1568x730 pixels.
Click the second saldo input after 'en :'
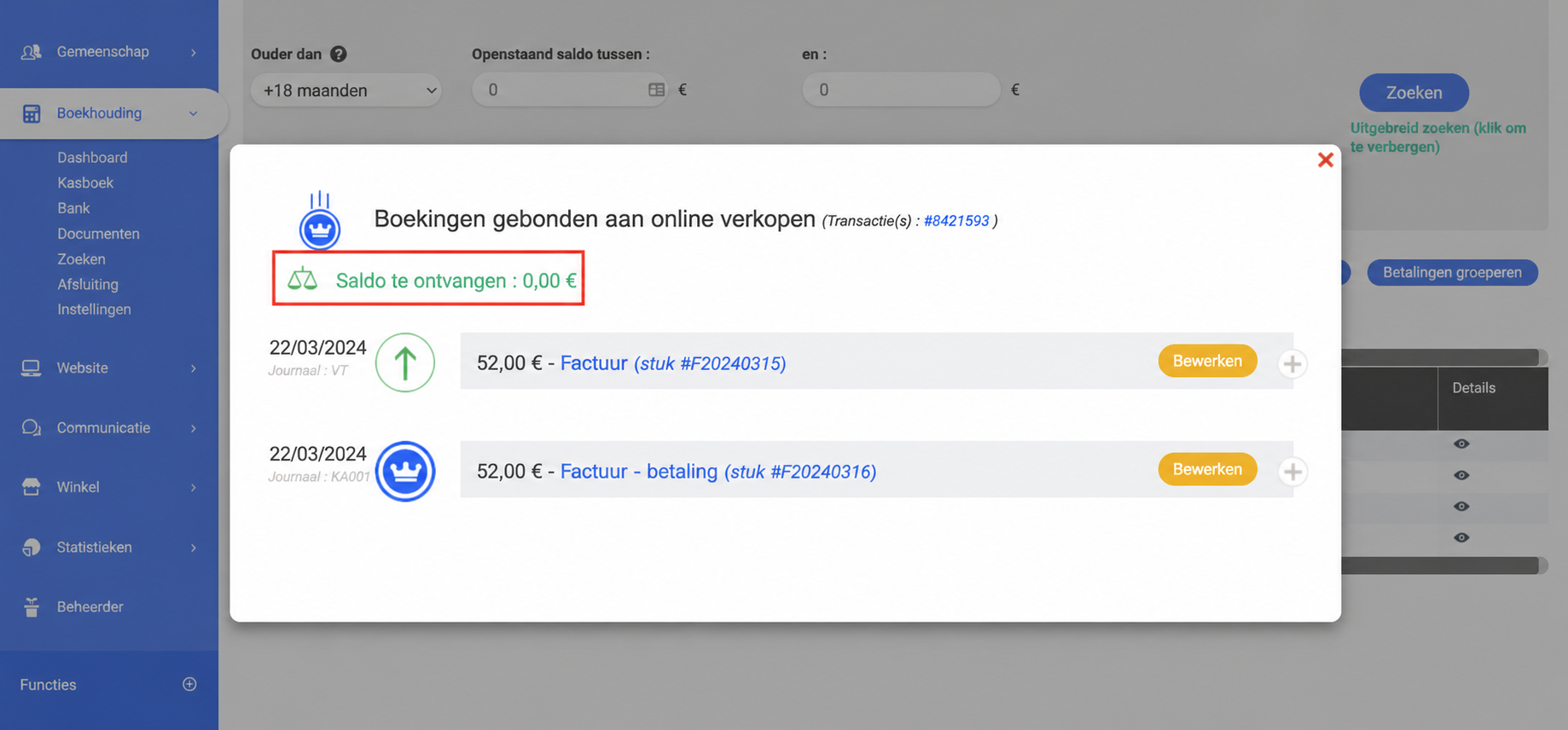[x=901, y=90]
